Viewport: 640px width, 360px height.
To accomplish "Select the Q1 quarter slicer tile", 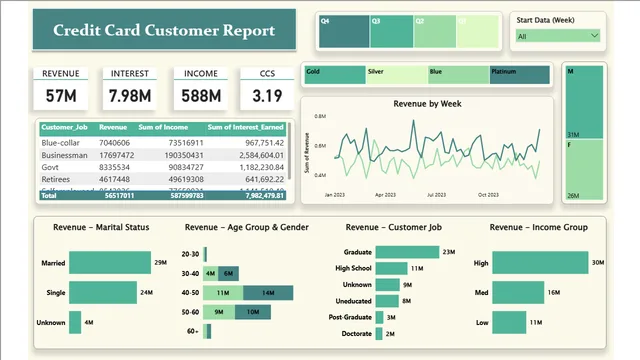I will 478,31.
